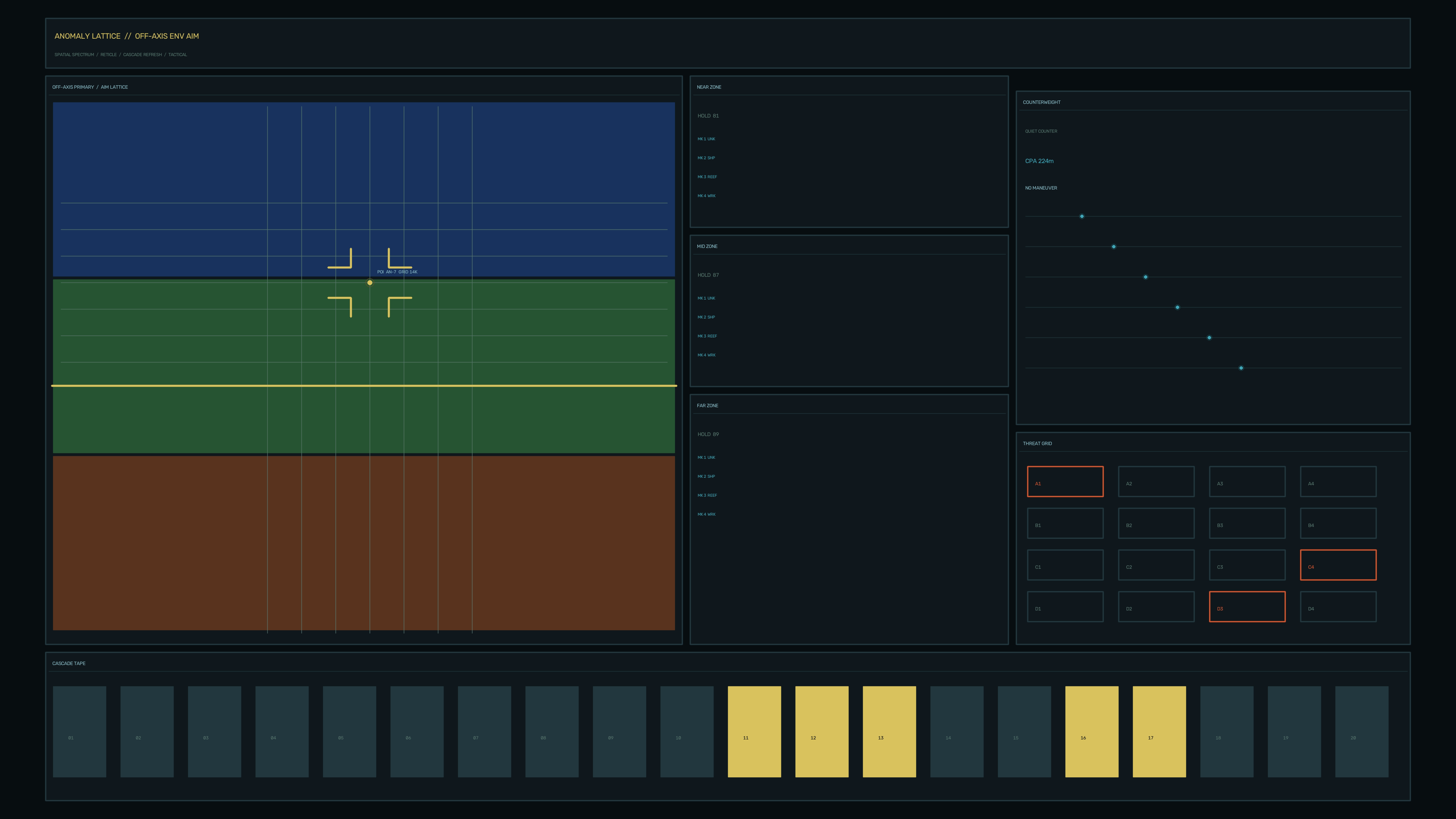Viewport: 1456px width, 819px height.
Task: Click the yellow POI AN-7 marker dot
Action: coord(370,282)
